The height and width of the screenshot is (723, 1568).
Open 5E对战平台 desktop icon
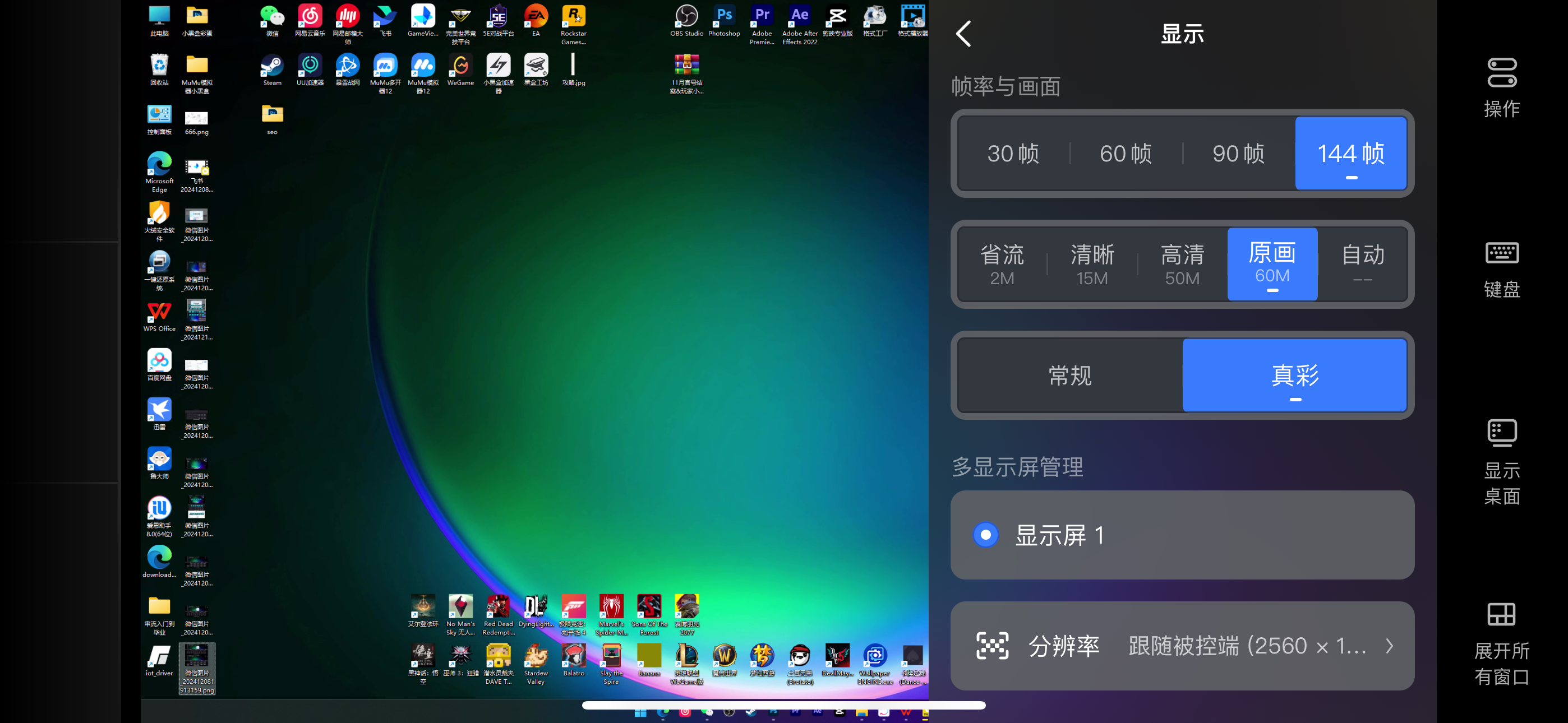[x=498, y=21]
